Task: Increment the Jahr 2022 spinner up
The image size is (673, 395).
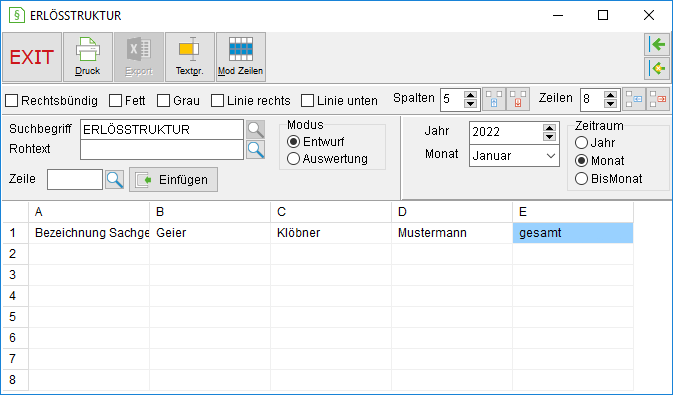Action: [549, 128]
